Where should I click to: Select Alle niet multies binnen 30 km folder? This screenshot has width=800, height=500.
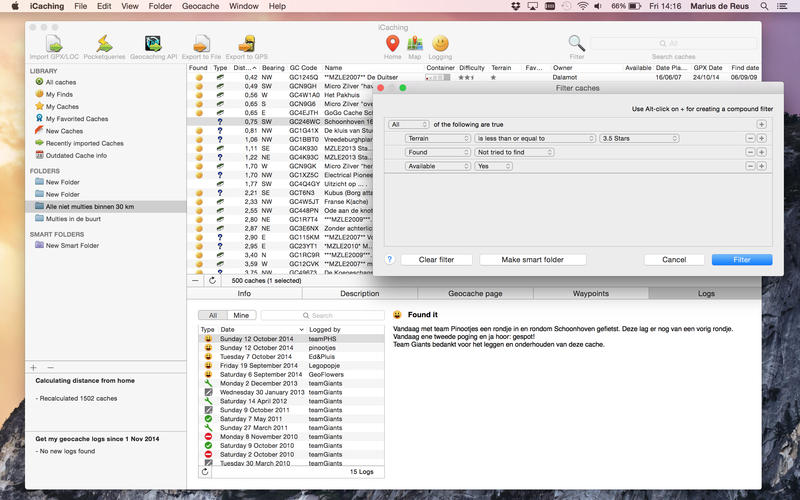(x=105, y=207)
